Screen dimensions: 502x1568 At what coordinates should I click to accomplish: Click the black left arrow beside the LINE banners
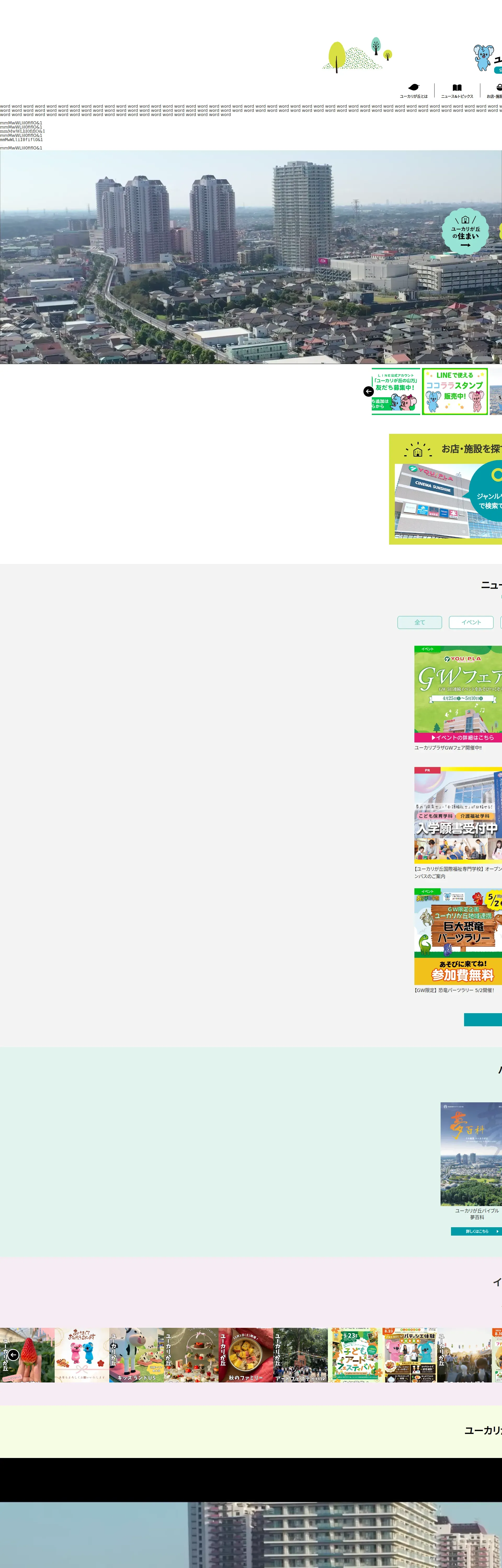369,391
